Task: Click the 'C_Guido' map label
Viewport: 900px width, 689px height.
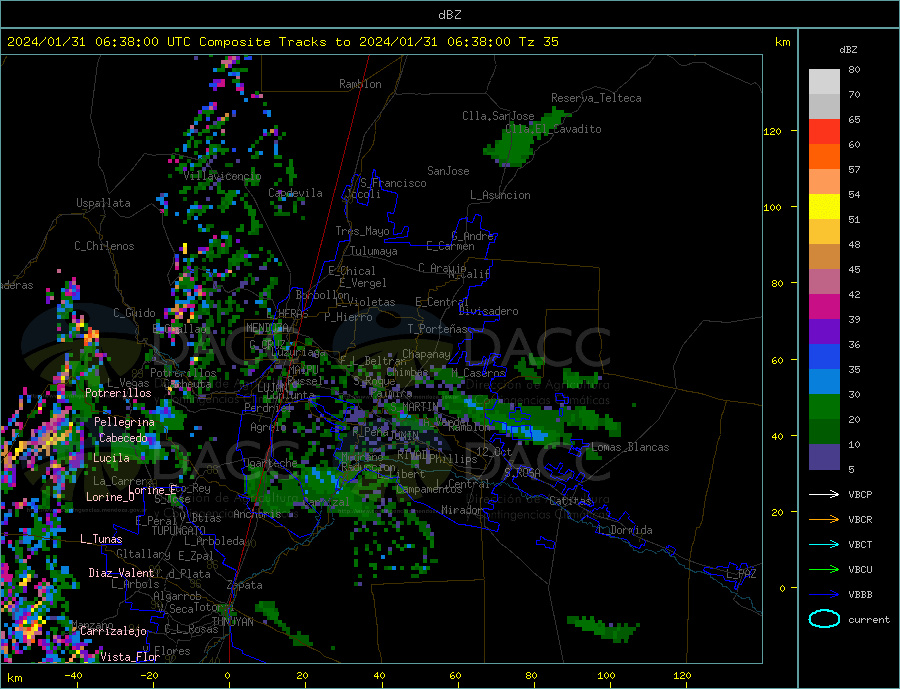Action: pos(134,313)
